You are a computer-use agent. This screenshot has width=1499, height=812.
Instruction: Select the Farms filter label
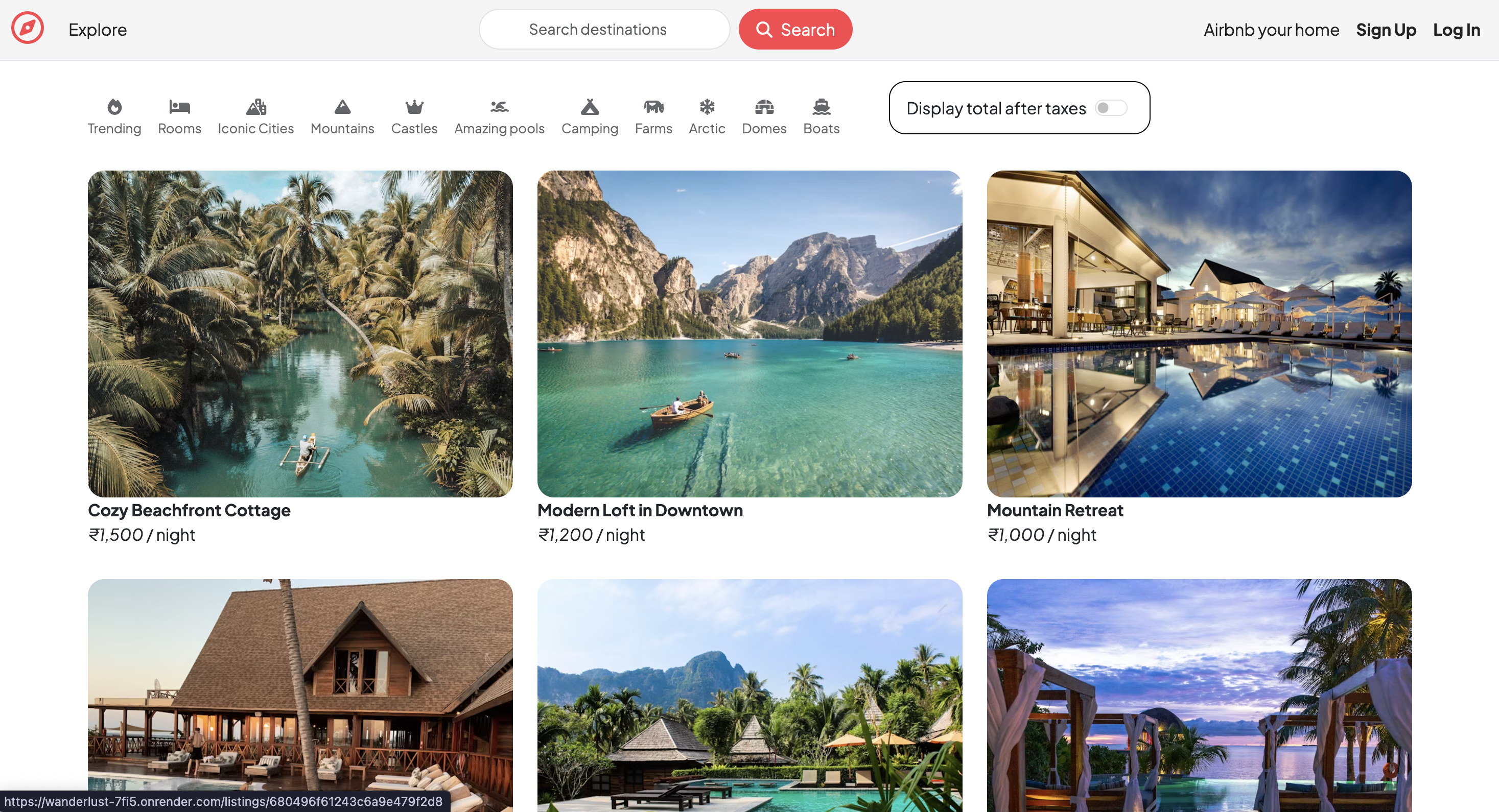point(653,129)
